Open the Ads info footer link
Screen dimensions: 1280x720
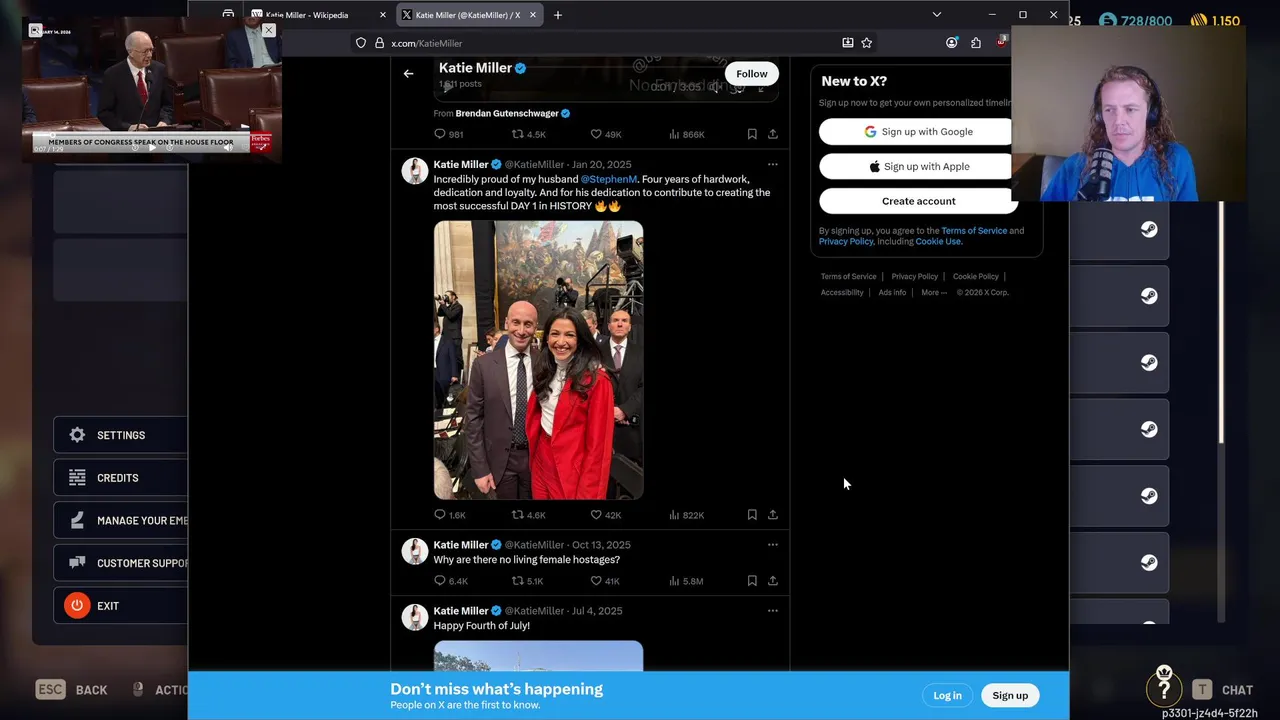click(892, 293)
